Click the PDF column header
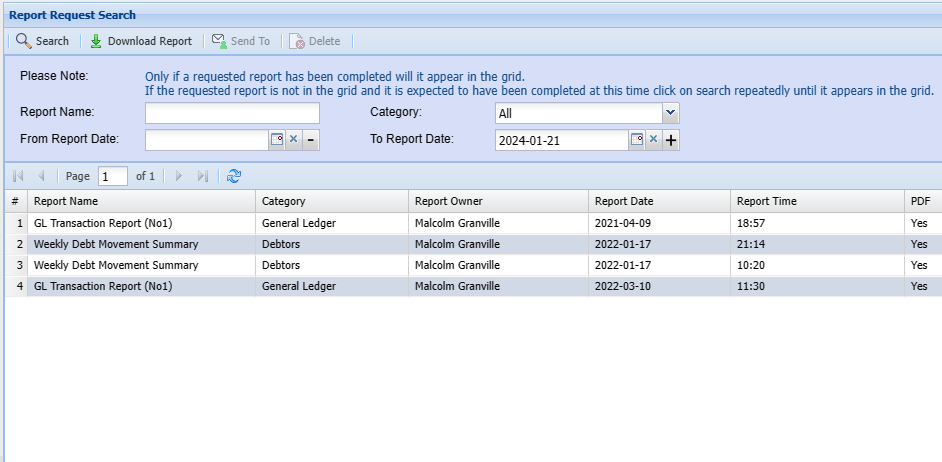This screenshot has width=942, height=462. click(x=923, y=201)
